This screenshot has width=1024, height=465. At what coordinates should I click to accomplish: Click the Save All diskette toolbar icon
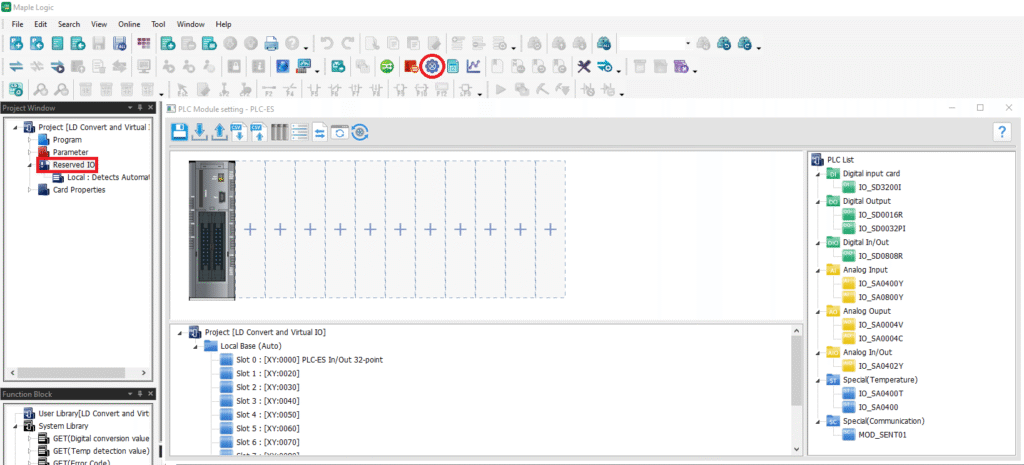120,44
